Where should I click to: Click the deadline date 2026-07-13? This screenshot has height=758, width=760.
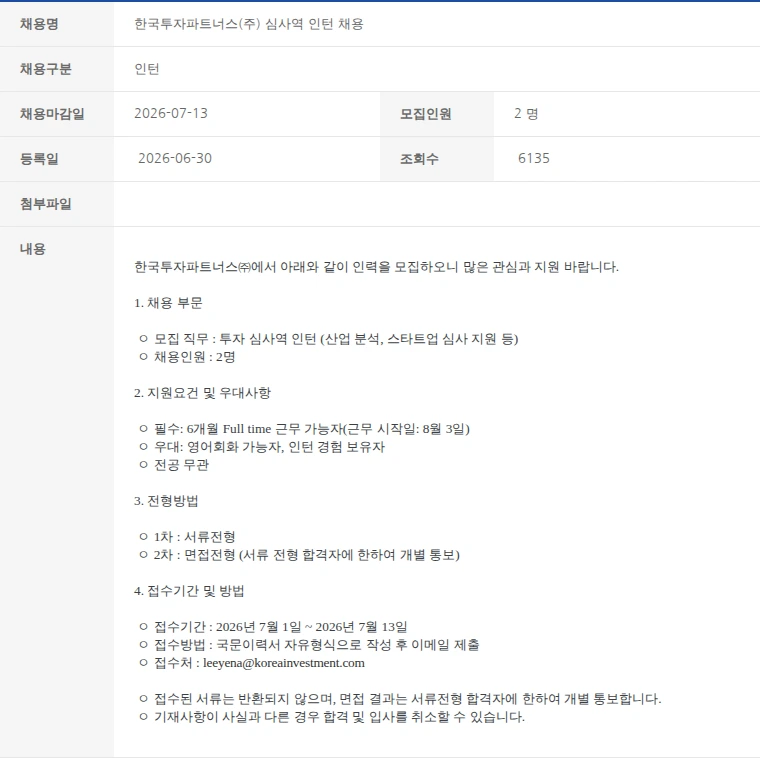pos(171,113)
